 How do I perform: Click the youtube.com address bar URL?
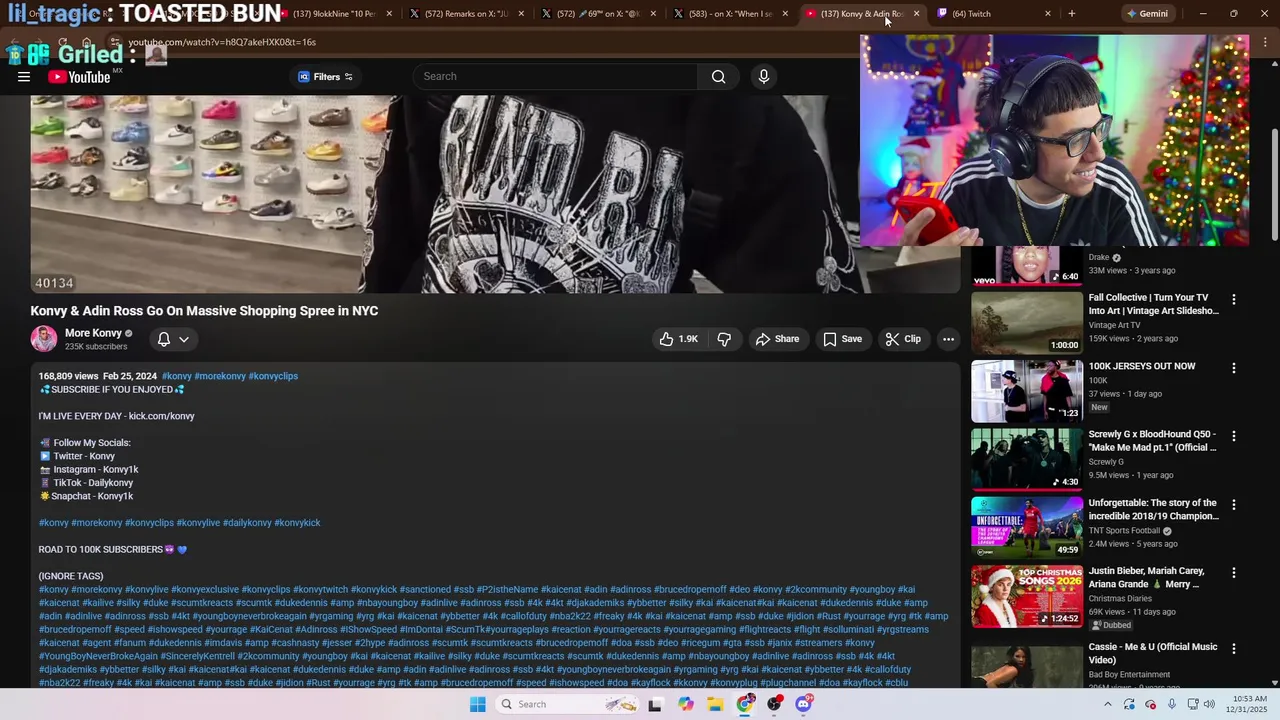point(222,42)
